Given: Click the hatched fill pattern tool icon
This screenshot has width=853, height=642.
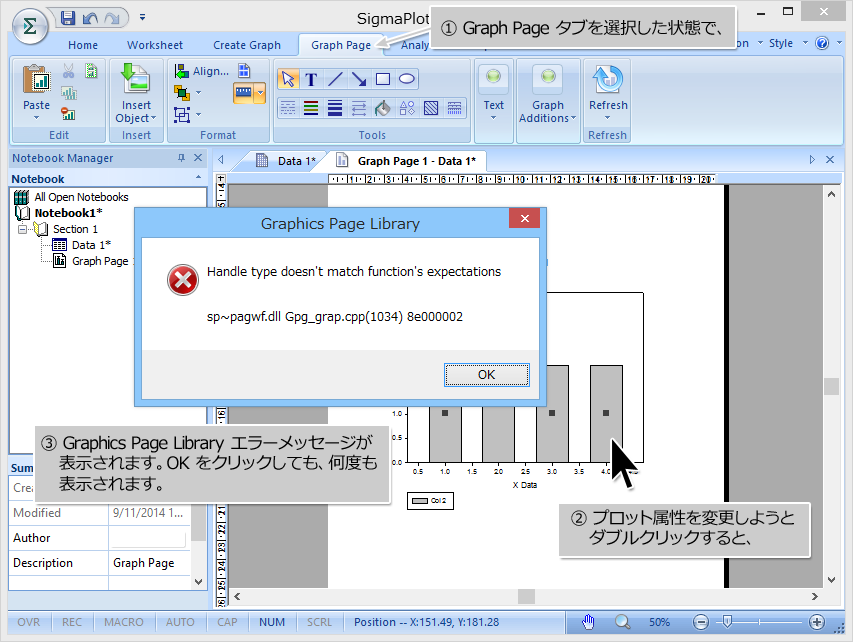Looking at the screenshot, I should [431, 108].
